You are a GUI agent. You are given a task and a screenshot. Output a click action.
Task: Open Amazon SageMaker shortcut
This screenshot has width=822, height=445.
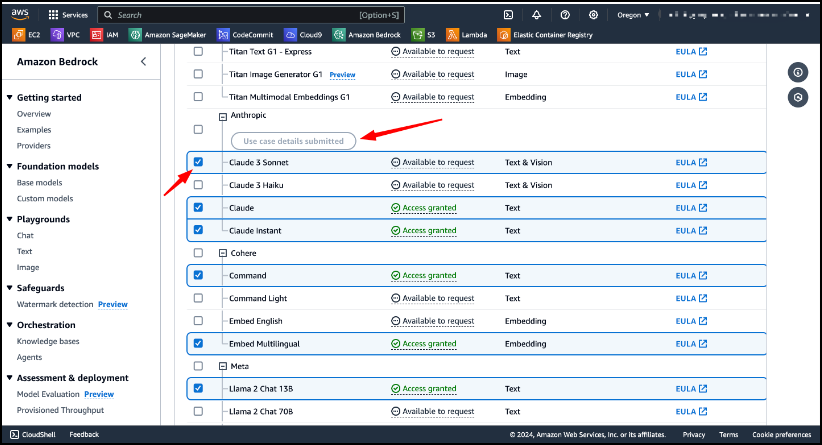coord(167,35)
